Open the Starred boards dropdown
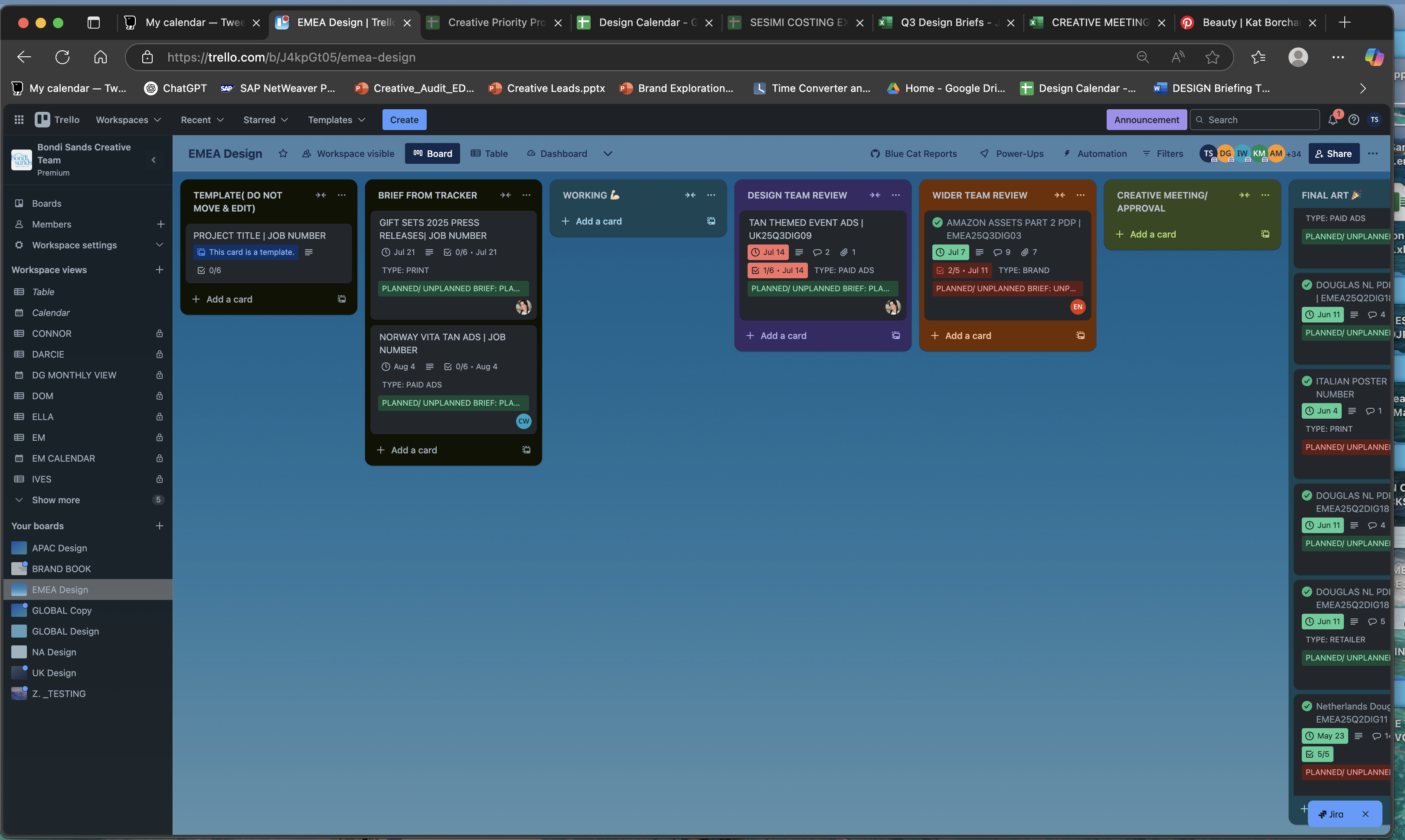1405x840 pixels. pos(265,120)
